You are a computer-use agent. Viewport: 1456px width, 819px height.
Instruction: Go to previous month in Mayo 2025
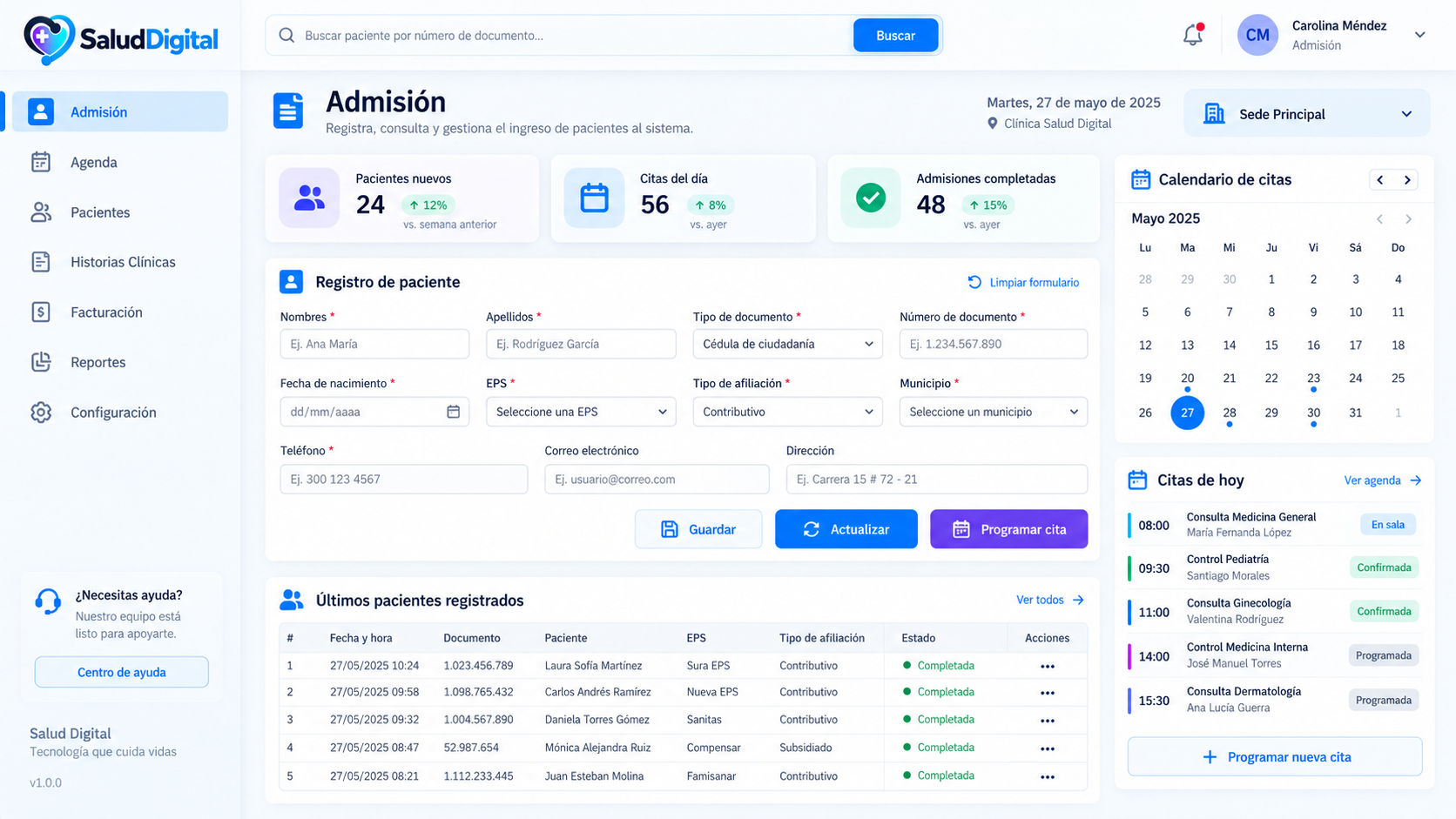click(x=1379, y=218)
